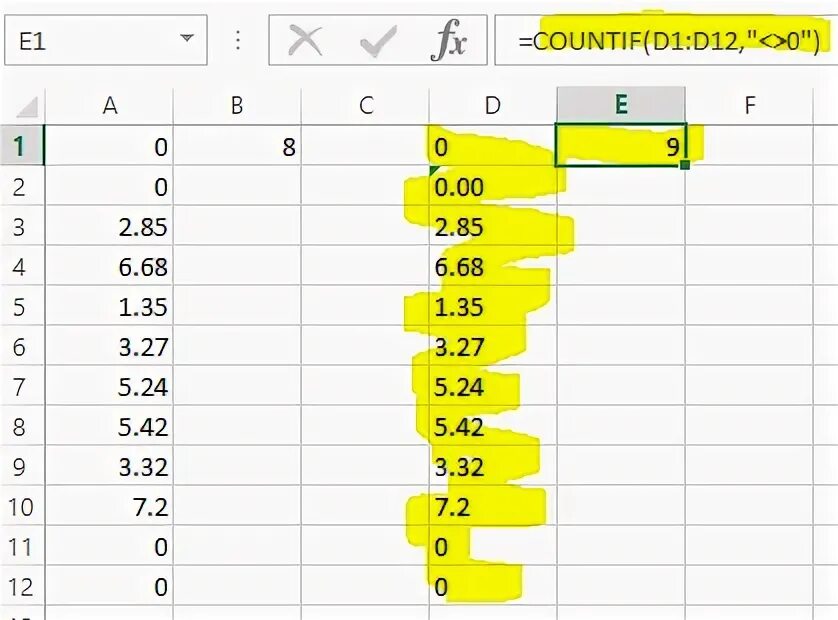Click the formula bar with COUNTIF formula
The width and height of the screenshot is (838, 620).
click(666, 41)
